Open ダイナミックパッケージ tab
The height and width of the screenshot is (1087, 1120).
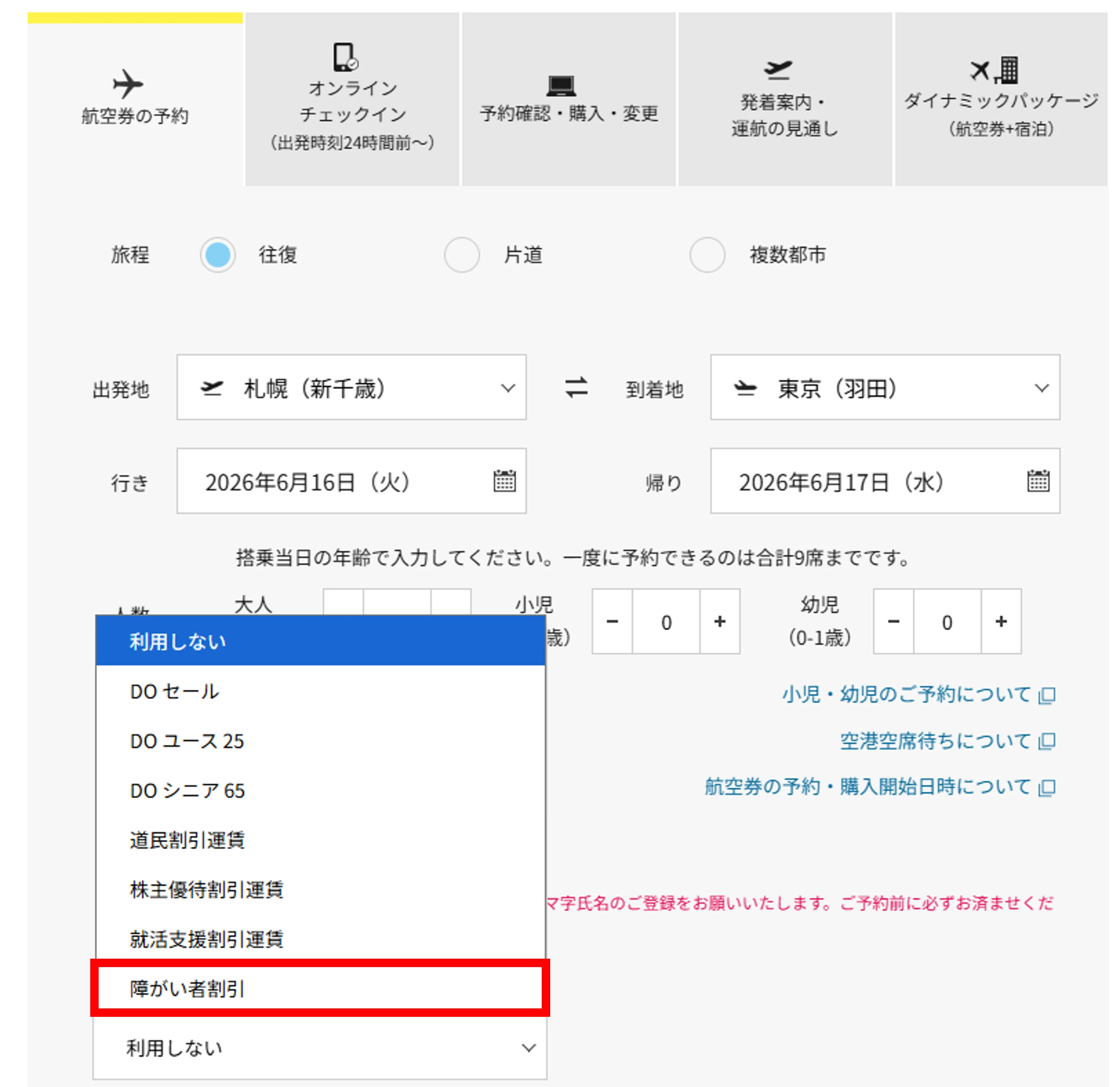point(1001,99)
